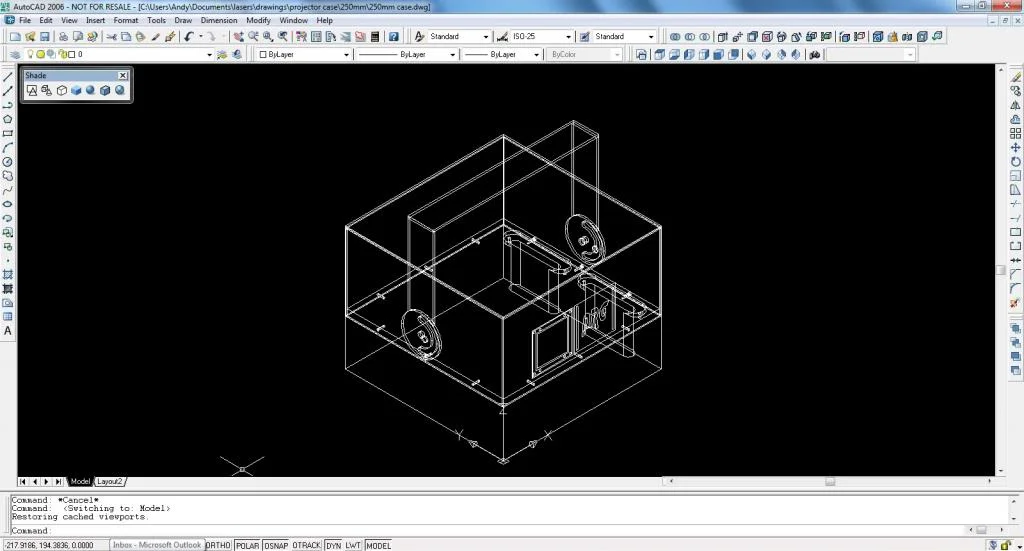Click the Gouraud Shaded sphere icon
The height and width of the screenshot is (551, 1024).
(90, 90)
